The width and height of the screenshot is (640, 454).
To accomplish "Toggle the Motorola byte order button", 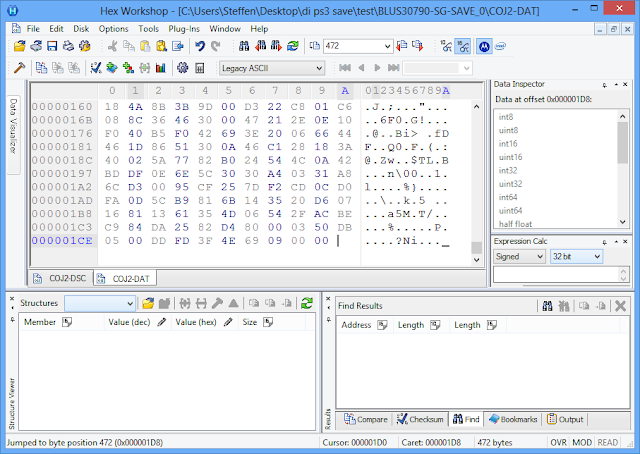I will (x=484, y=46).
